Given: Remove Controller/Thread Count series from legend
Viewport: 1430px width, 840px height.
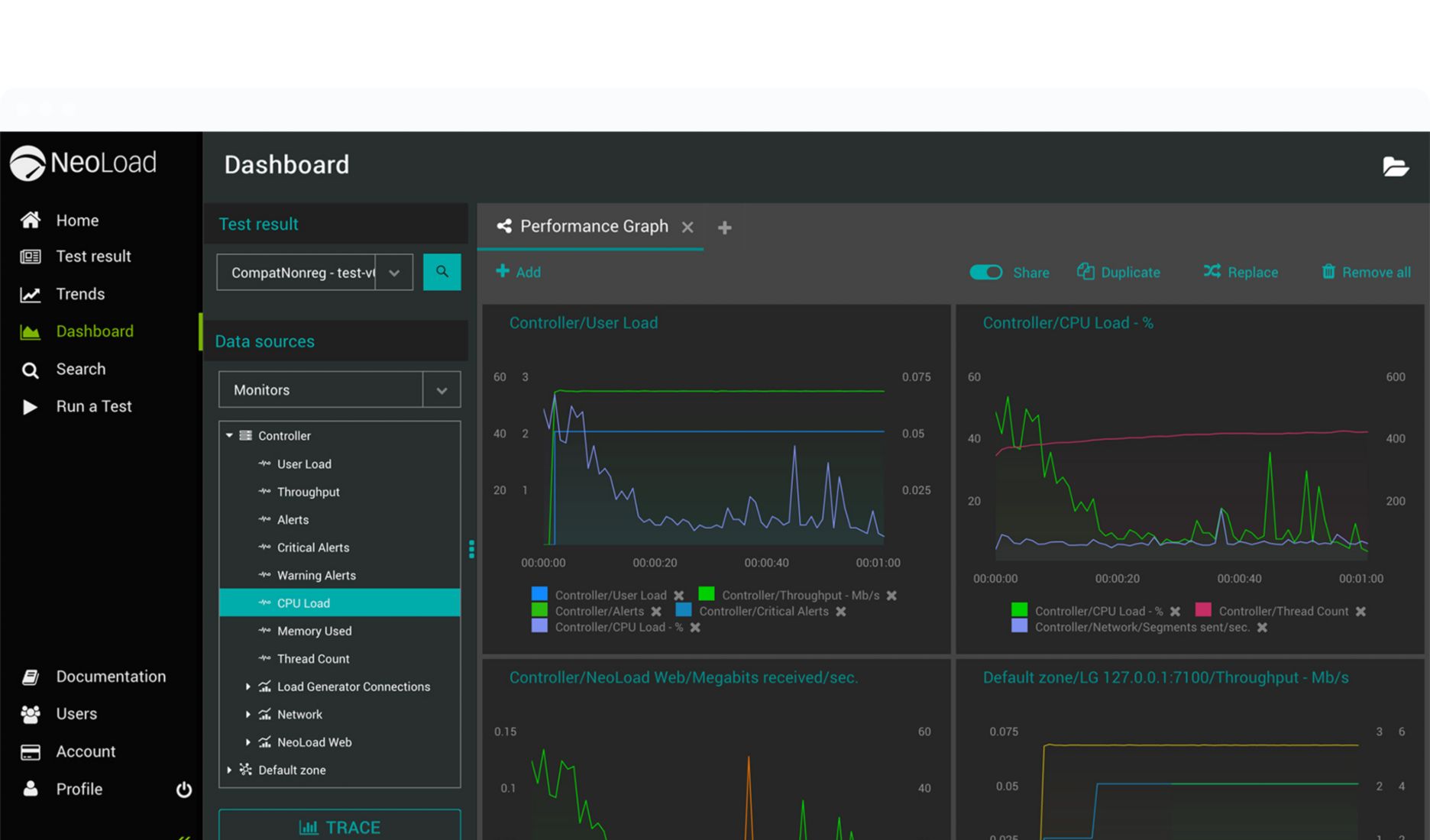Looking at the screenshot, I should coord(1360,612).
